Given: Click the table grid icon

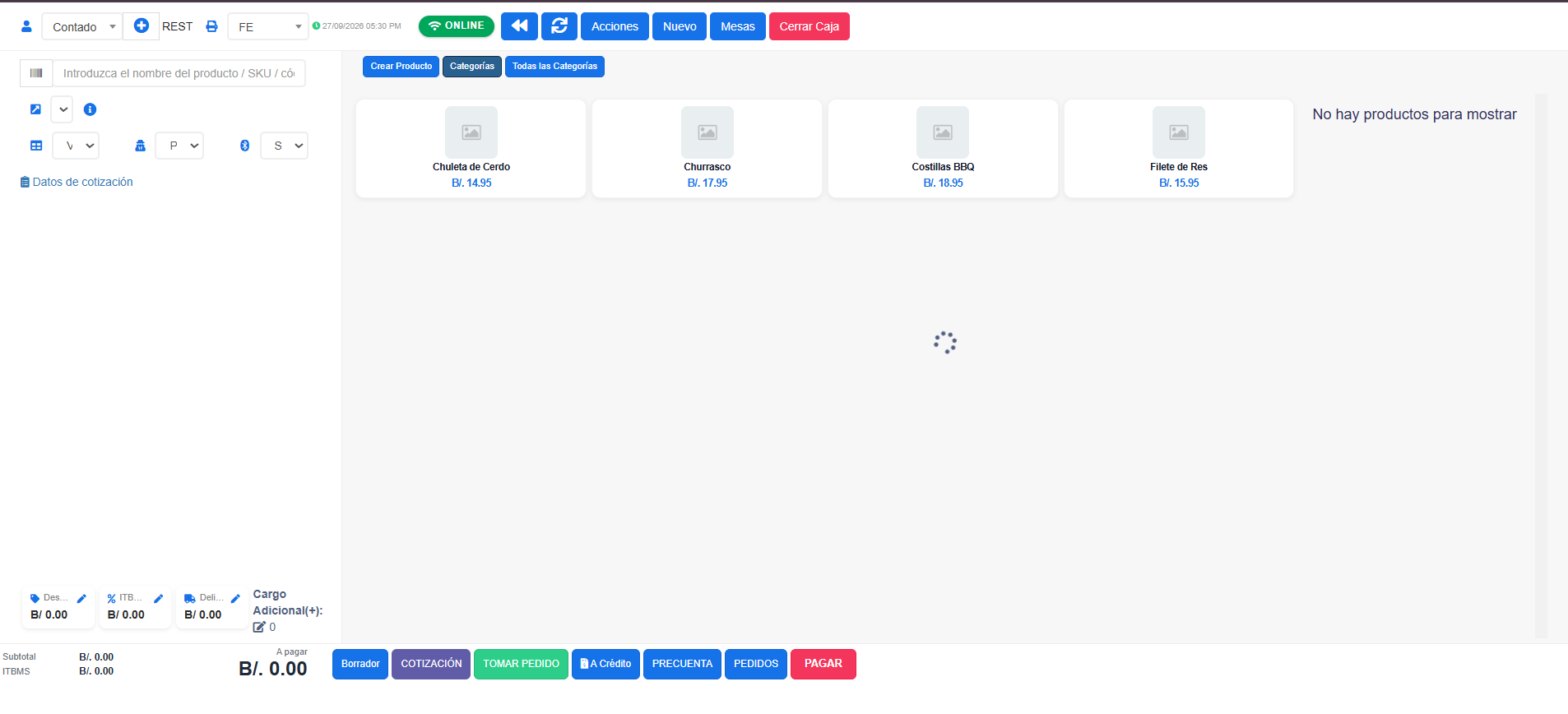Looking at the screenshot, I should point(36,146).
